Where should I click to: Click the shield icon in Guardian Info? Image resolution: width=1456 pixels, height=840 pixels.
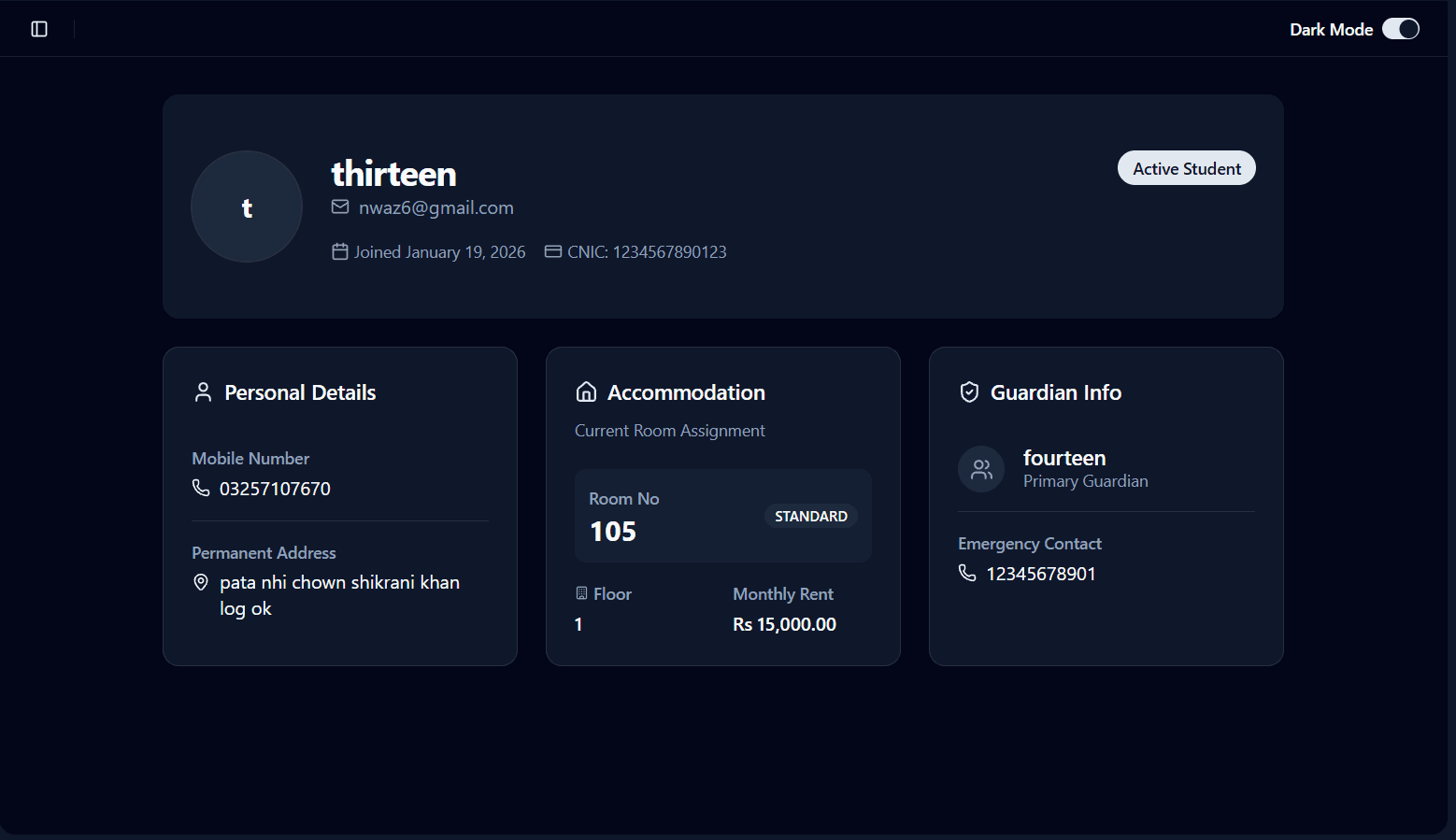point(969,392)
